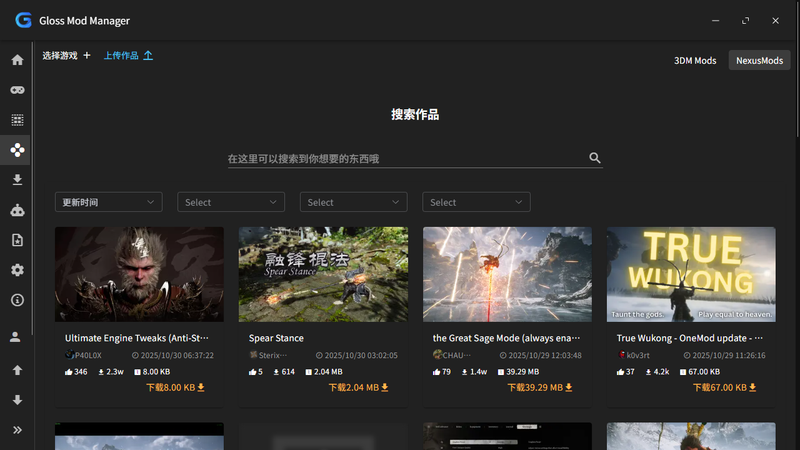Click the 上传作品 link
800x450 pixels.
[x=128, y=55]
